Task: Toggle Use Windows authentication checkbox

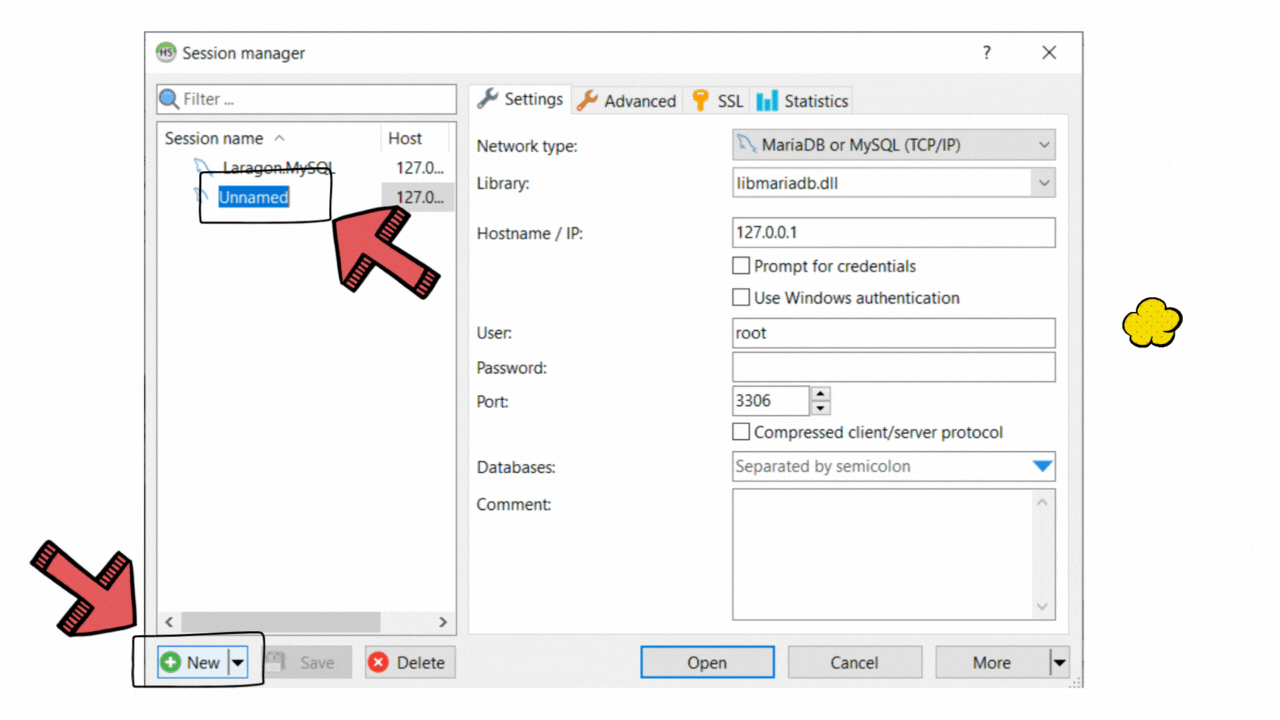Action: coord(741,297)
